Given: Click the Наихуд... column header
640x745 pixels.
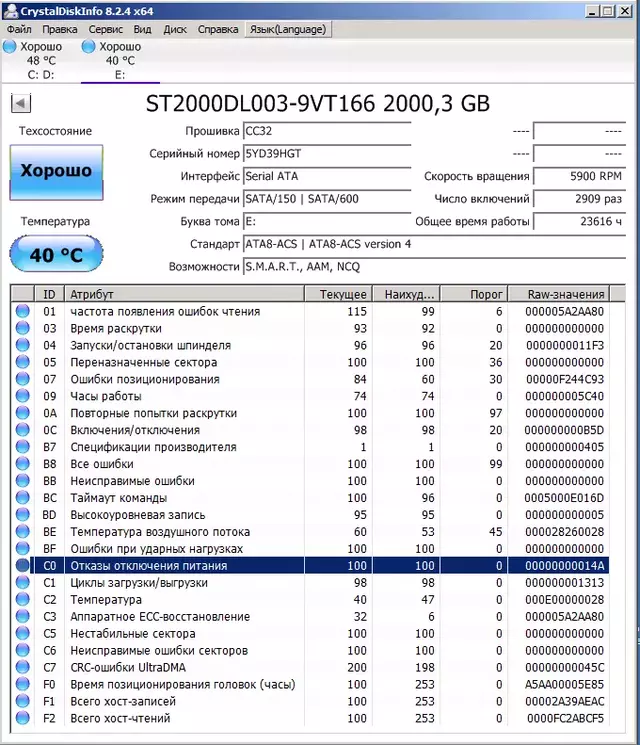Looking at the screenshot, I should pyautogui.click(x=406, y=294).
